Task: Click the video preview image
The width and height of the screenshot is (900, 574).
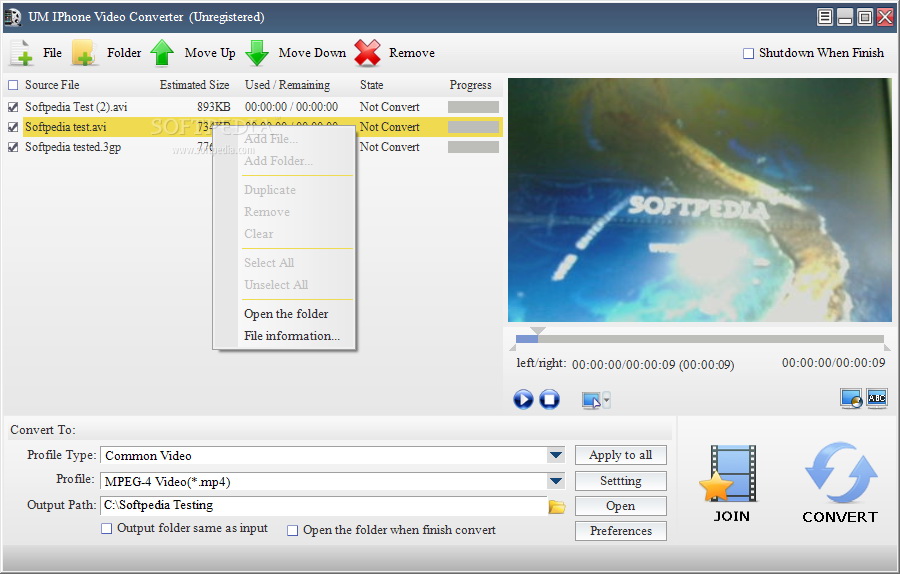Action: pyautogui.click(x=700, y=200)
